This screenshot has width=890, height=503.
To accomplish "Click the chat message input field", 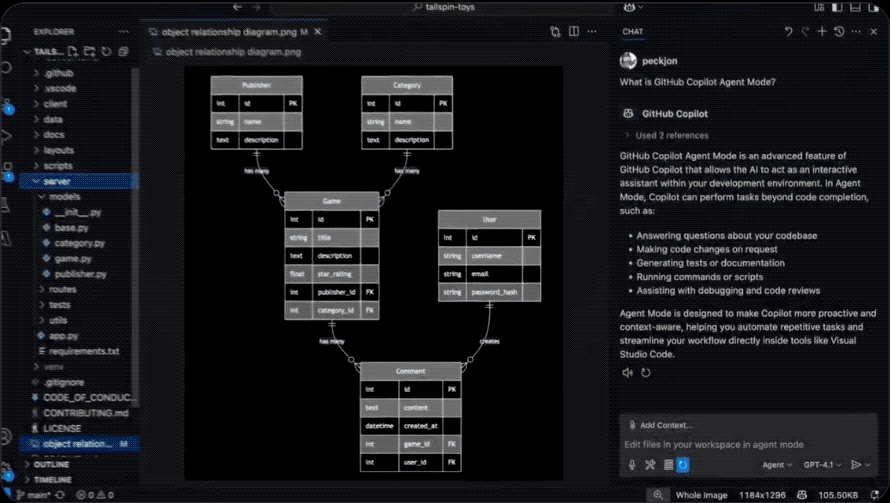I will 748,445.
